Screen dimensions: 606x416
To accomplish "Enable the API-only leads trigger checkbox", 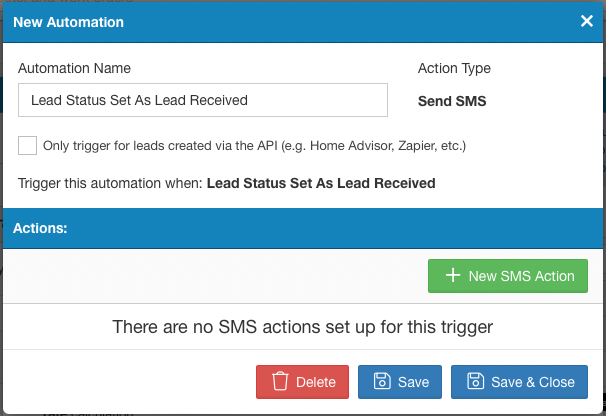I will pos(28,145).
